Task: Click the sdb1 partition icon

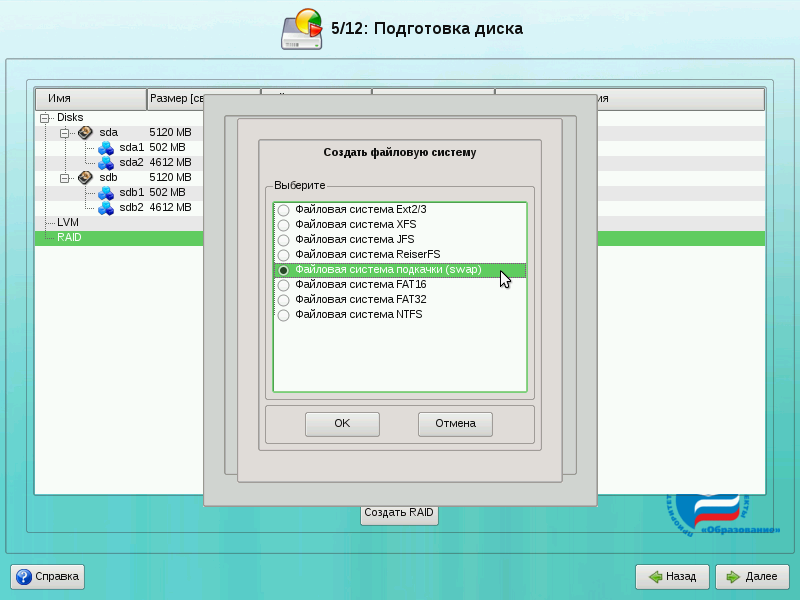Action: [x=106, y=192]
